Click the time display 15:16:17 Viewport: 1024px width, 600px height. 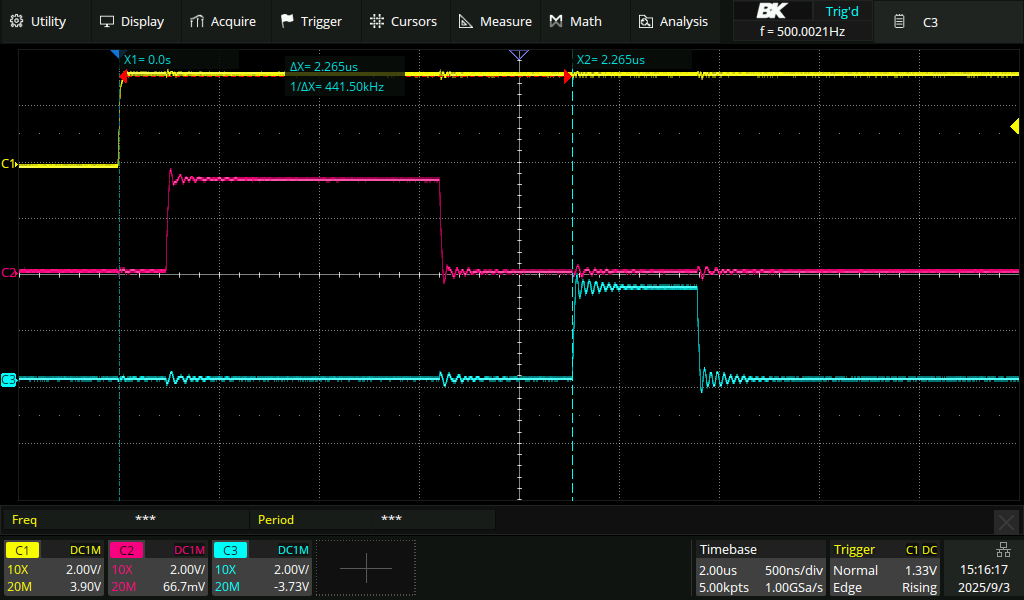pos(984,570)
